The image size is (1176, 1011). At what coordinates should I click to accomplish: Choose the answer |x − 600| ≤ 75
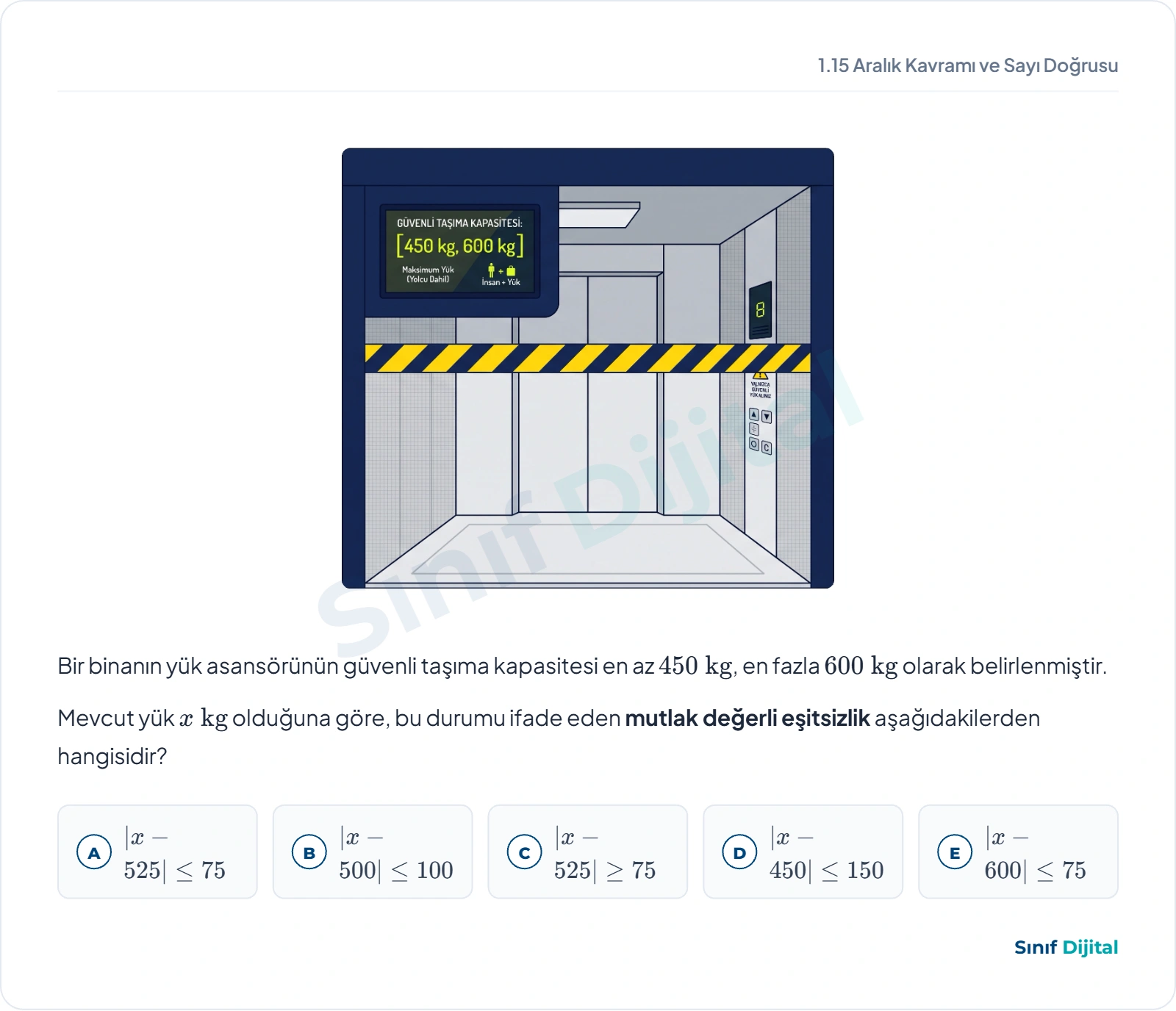pos(1018,852)
